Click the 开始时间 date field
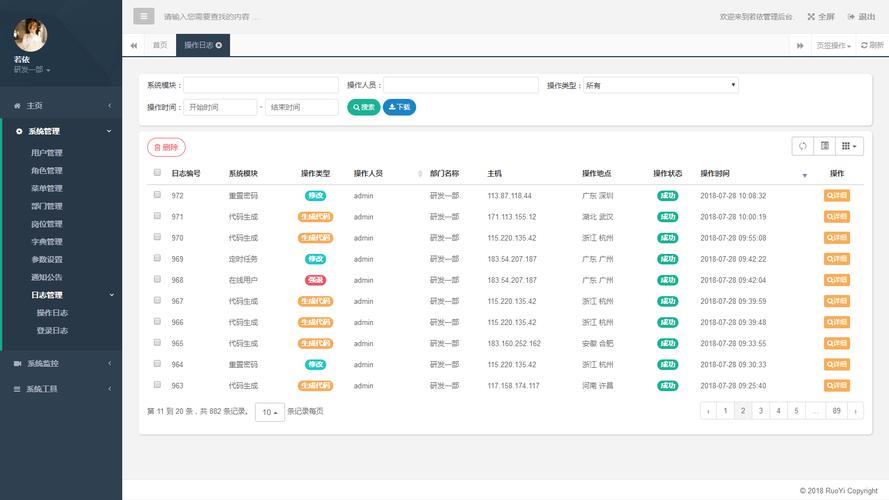The height and width of the screenshot is (500, 889). [220, 107]
